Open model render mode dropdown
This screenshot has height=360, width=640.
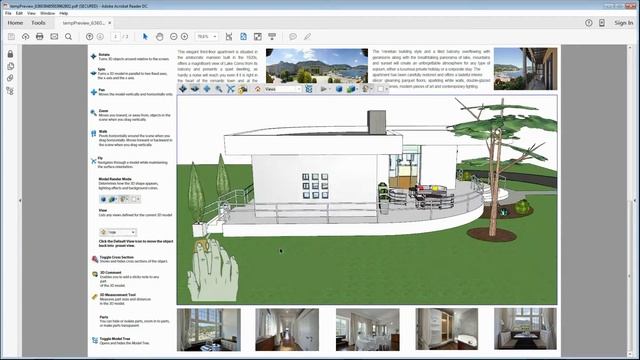351,89
